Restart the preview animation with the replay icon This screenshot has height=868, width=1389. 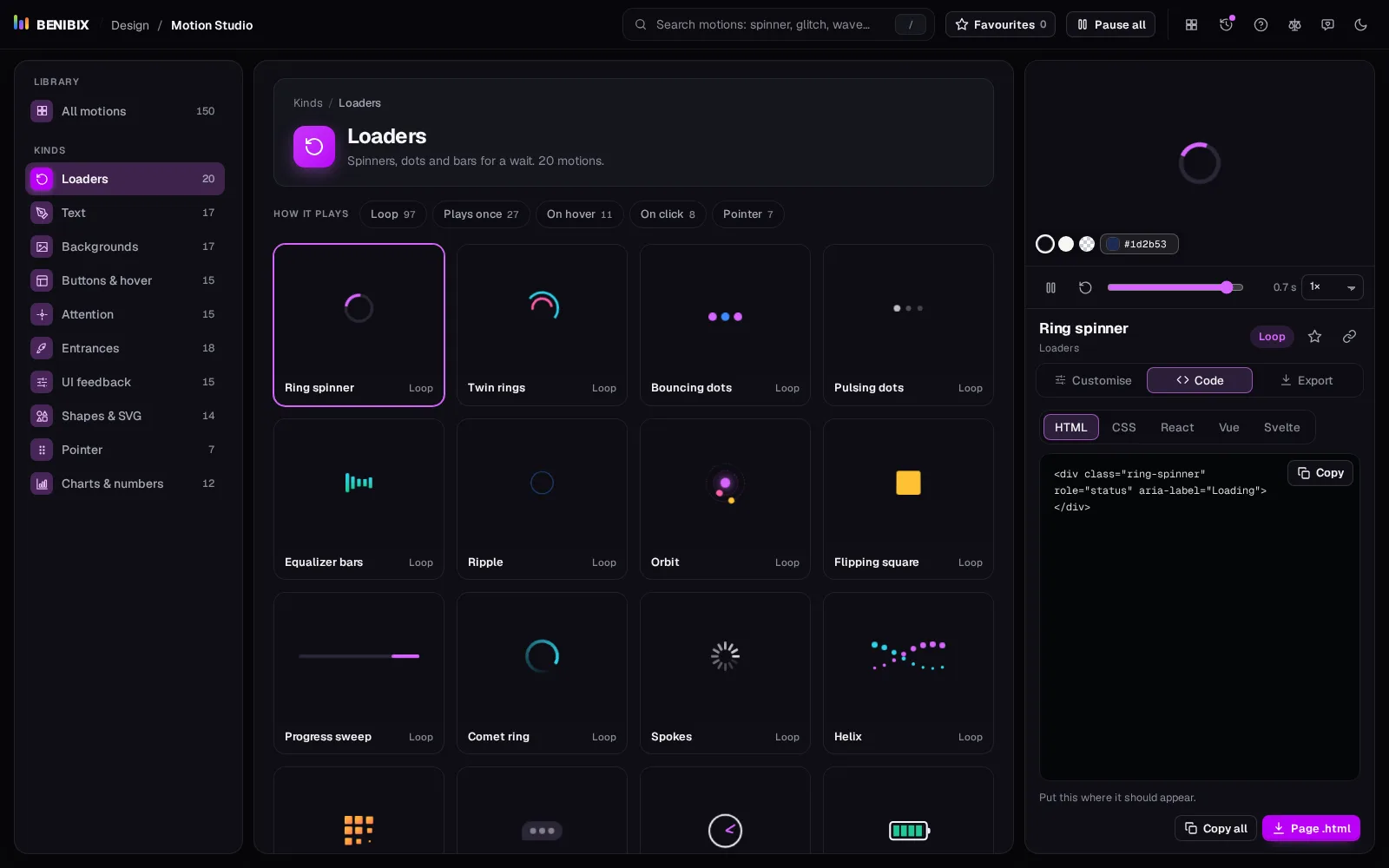[x=1085, y=287]
